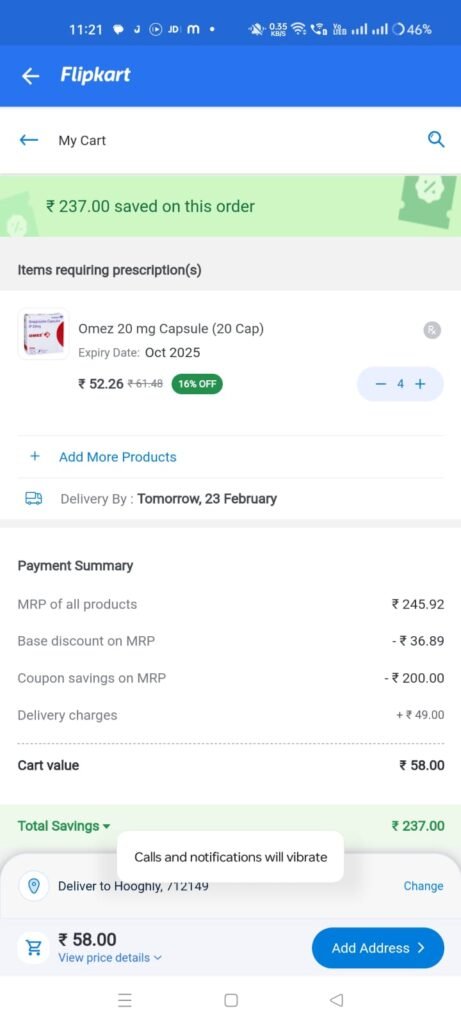This screenshot has width=461, height=1024.
Task: Tap the 16% OFF discount badge
Action: tap(197, 384)
